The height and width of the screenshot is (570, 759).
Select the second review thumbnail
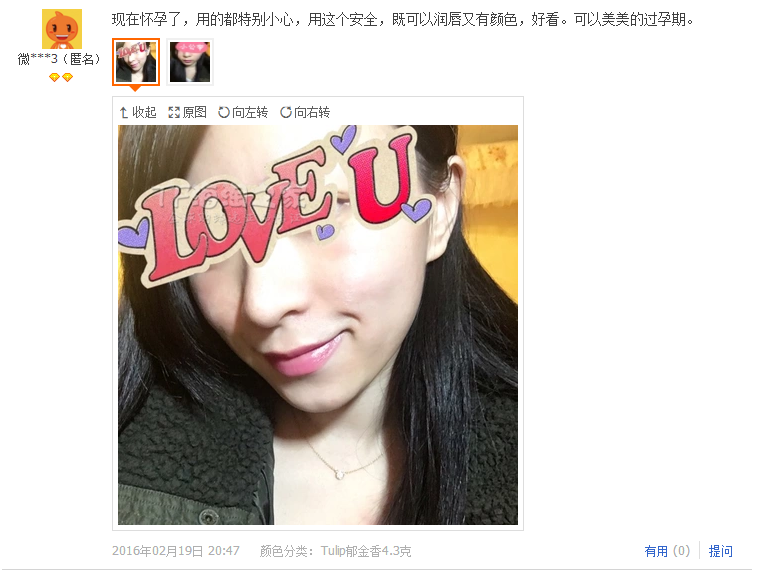pyautogui.click(x=190, y=62)
